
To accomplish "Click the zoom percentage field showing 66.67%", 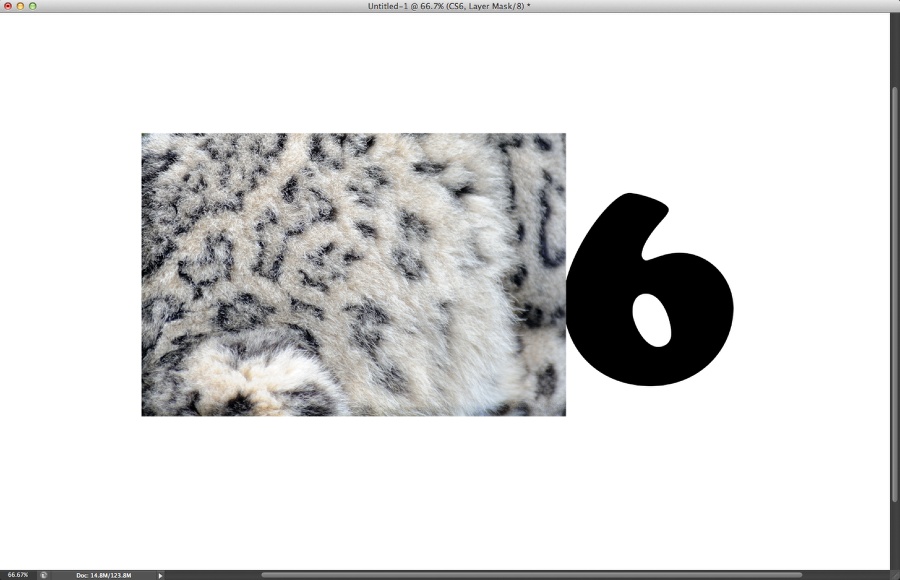I will click(18, 575).
